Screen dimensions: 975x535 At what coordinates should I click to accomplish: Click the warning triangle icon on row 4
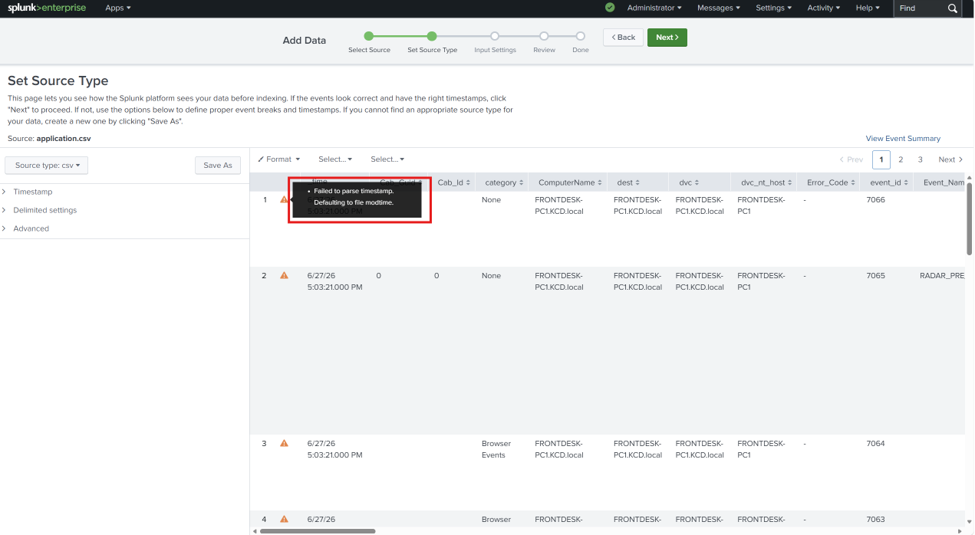click(x=284, y=519)
